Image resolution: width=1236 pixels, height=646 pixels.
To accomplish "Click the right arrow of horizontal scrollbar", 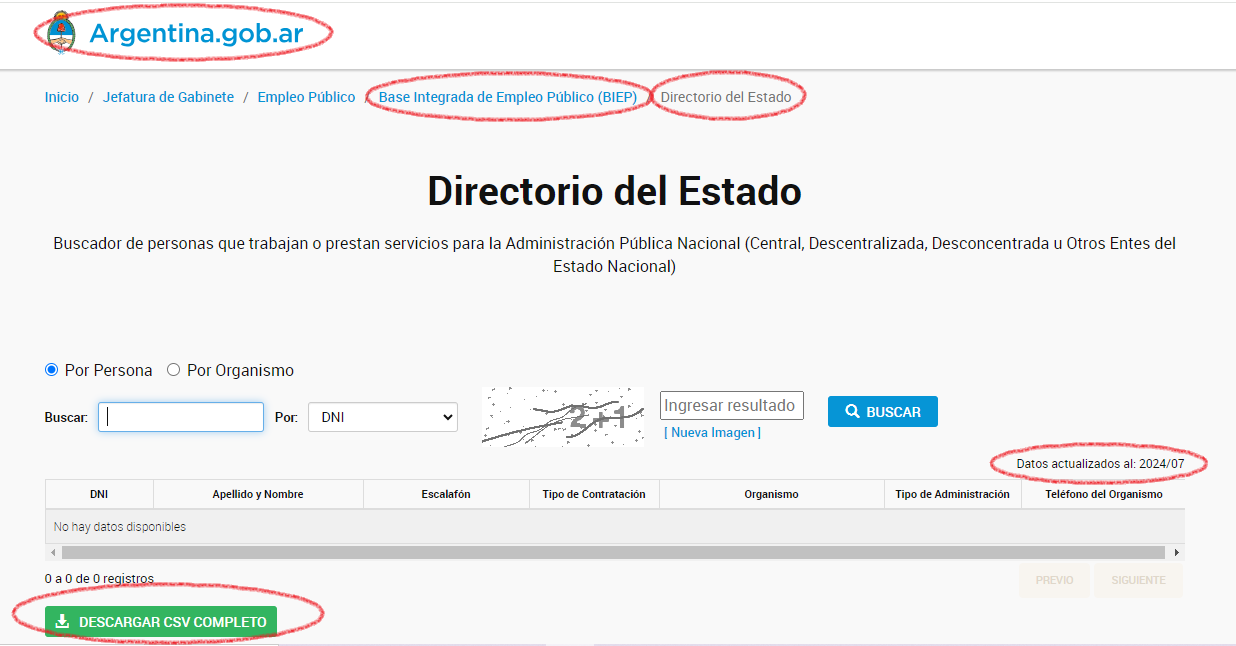I will [x=1177, y=552].
